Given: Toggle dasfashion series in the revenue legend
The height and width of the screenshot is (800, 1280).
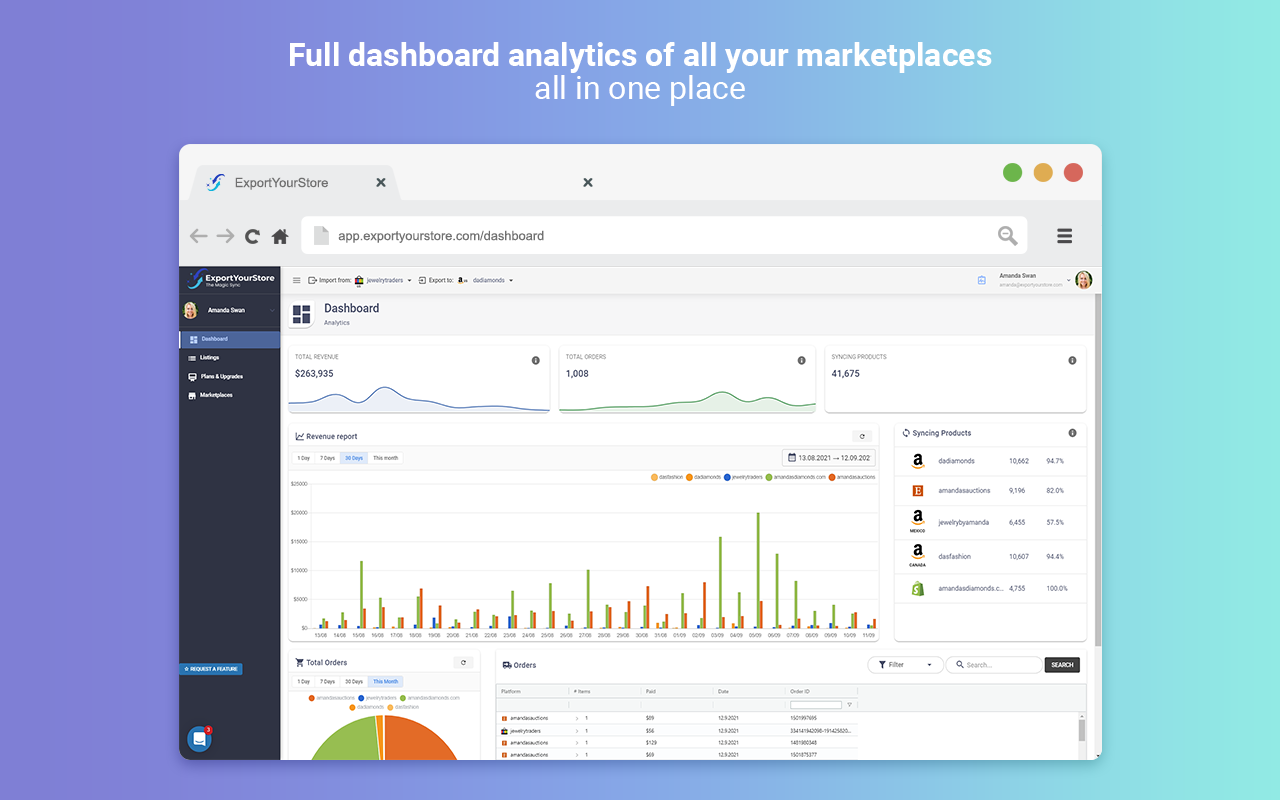Looking at the screenshot, I should (667, 478).
